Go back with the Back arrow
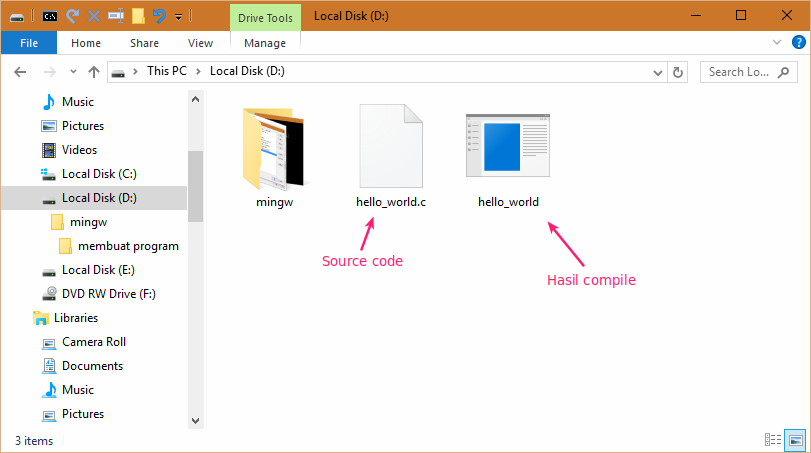Image resolution: width=811 pixels, height=453 pixels. coord(20,72)
